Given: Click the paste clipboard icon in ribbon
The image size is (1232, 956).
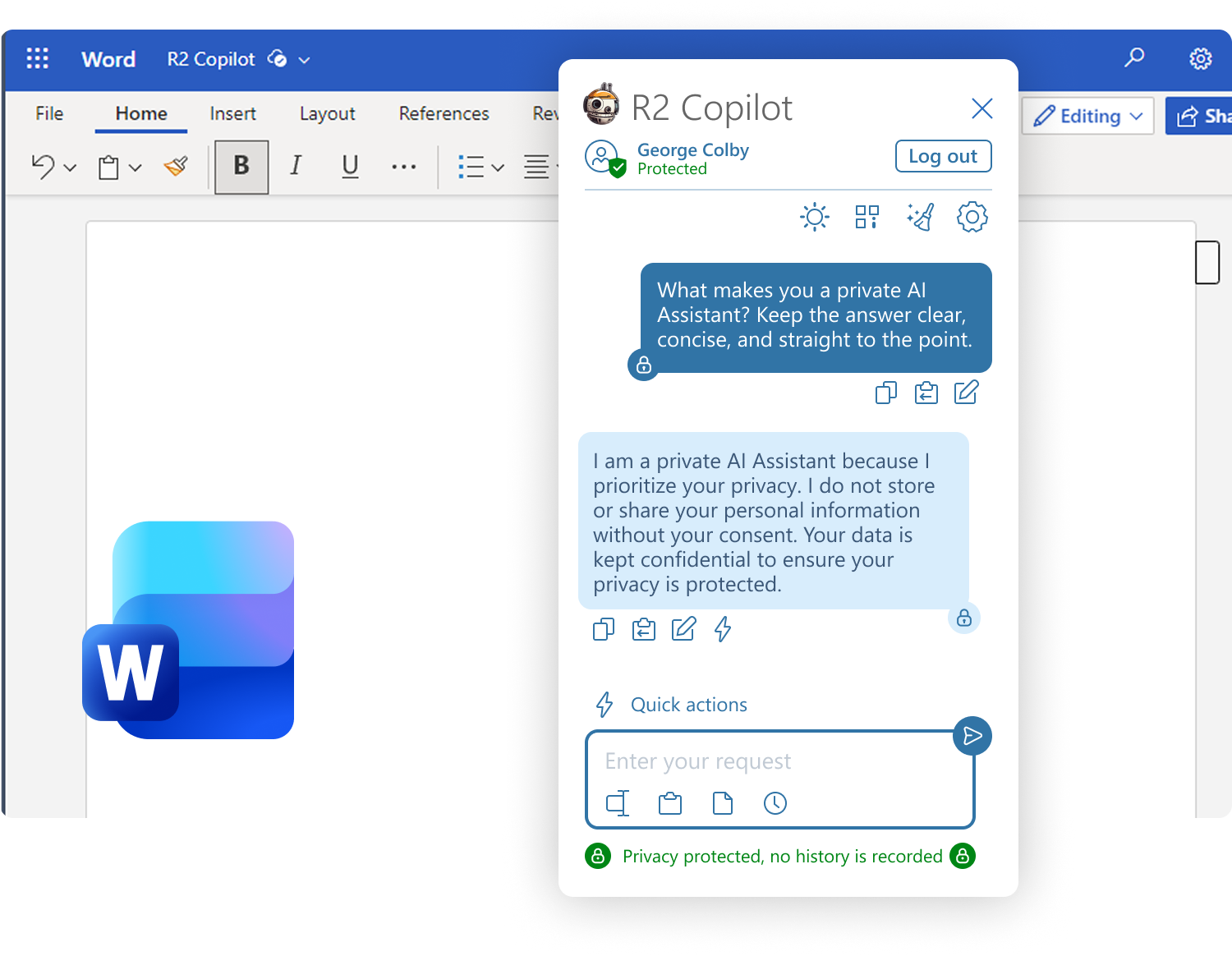Looking at the screenshot, I should tap(108, 168).
